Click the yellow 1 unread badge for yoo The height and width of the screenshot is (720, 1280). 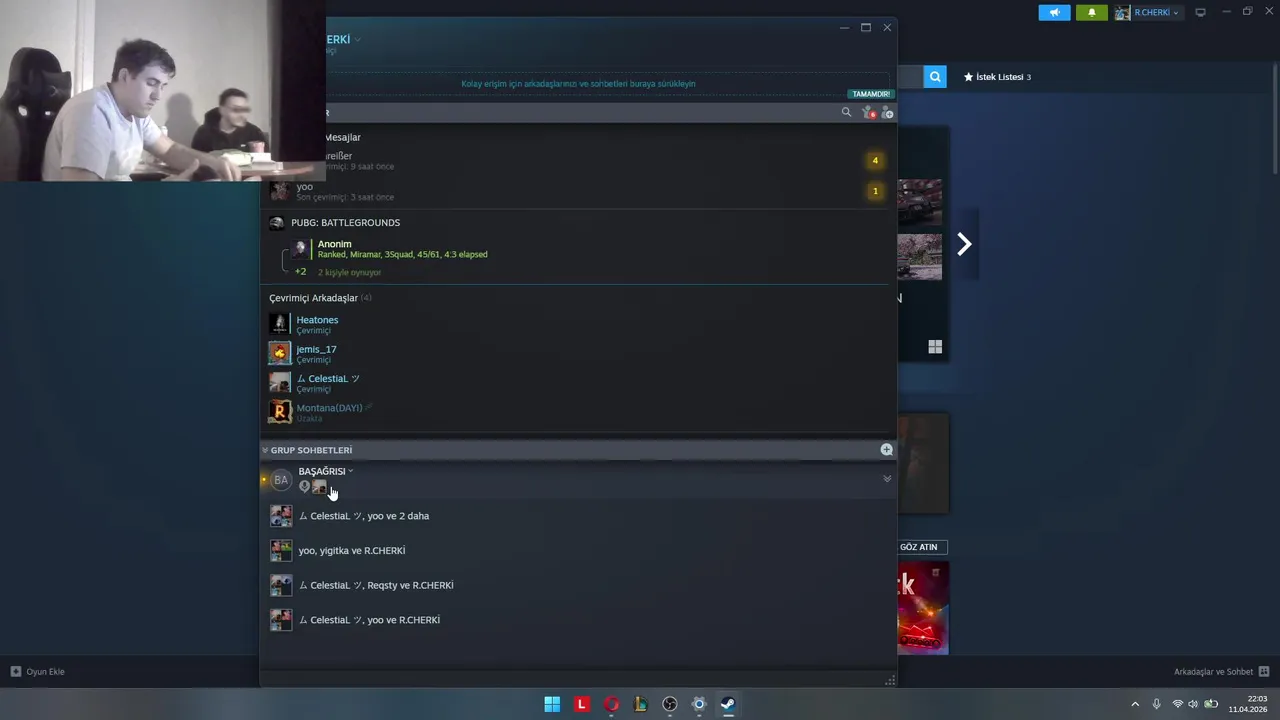point(875,191)
